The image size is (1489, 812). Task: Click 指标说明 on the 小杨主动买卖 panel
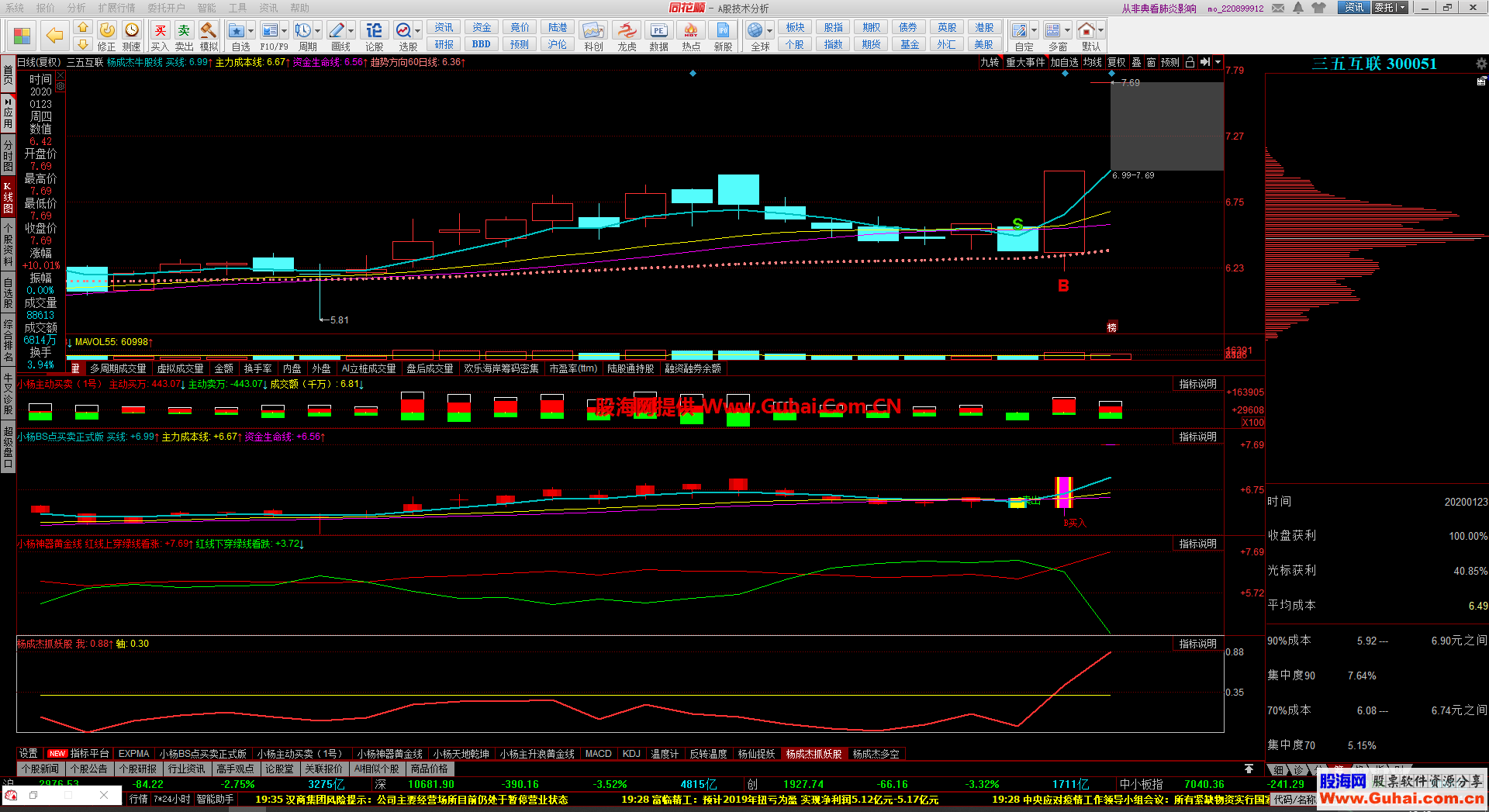point(1198,384)
